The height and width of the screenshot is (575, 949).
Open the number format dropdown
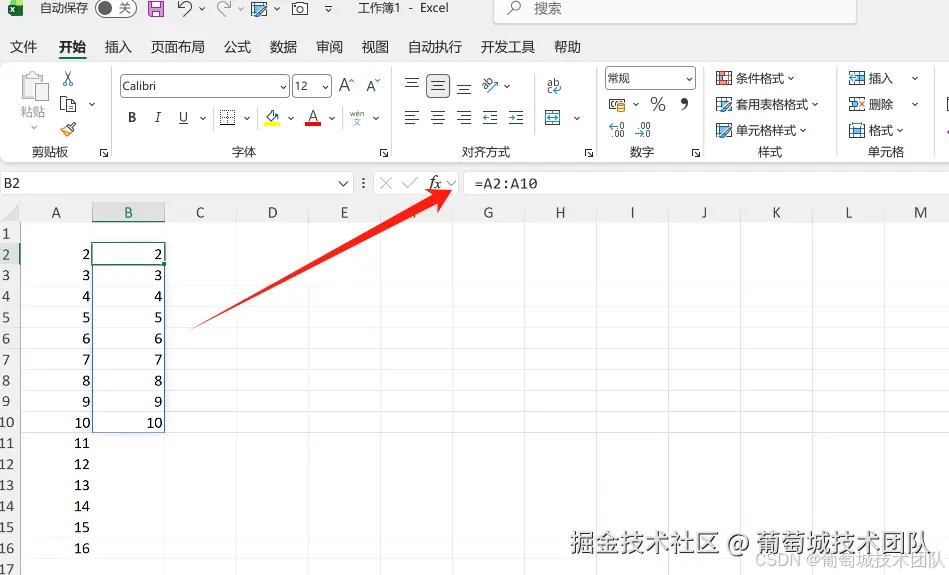tap(689, 79)
